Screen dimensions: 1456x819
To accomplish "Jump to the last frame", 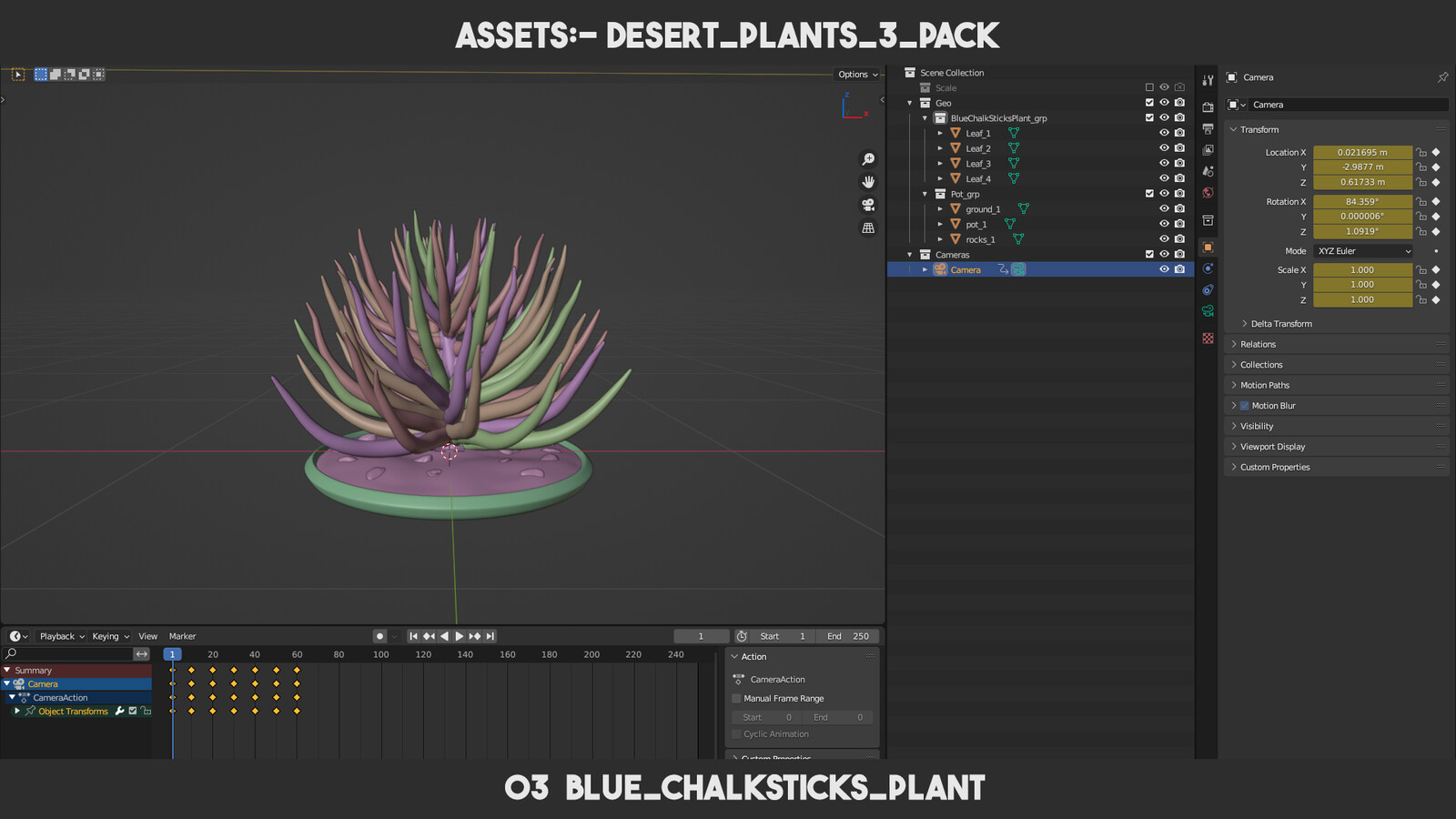I will click(490, 636).
